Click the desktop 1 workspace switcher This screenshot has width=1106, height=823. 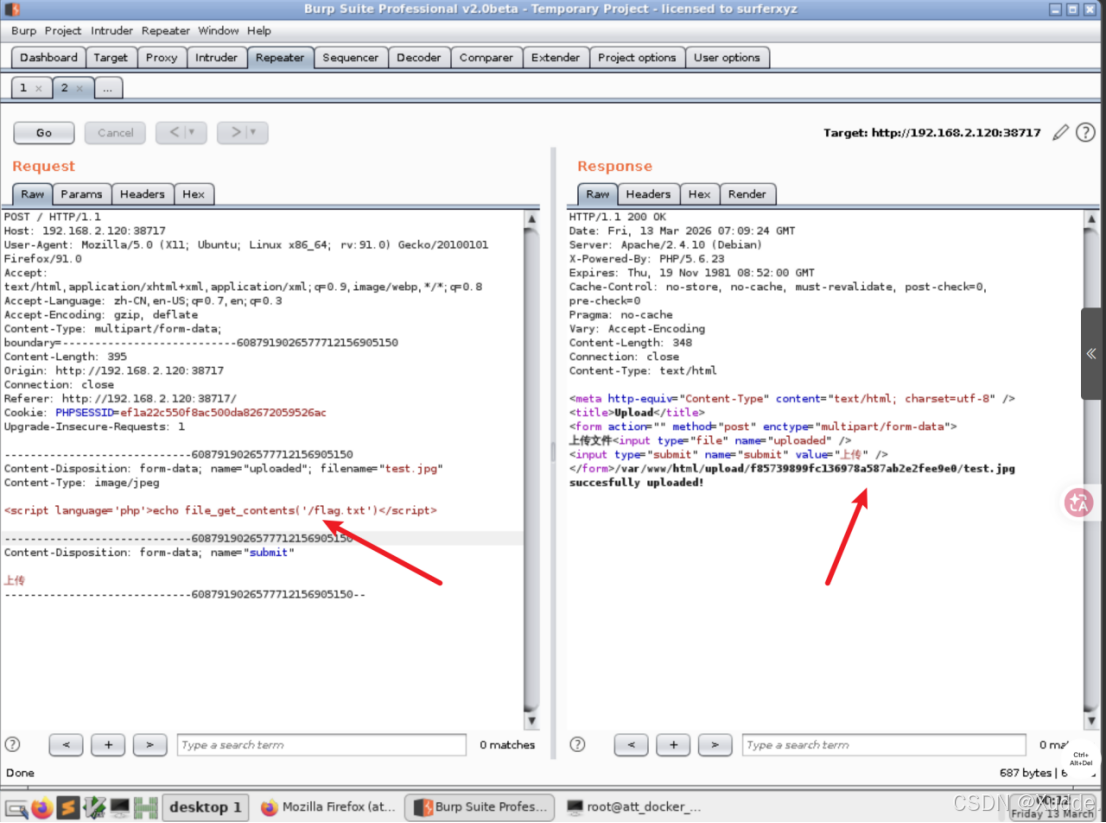[x=205, y=807]
